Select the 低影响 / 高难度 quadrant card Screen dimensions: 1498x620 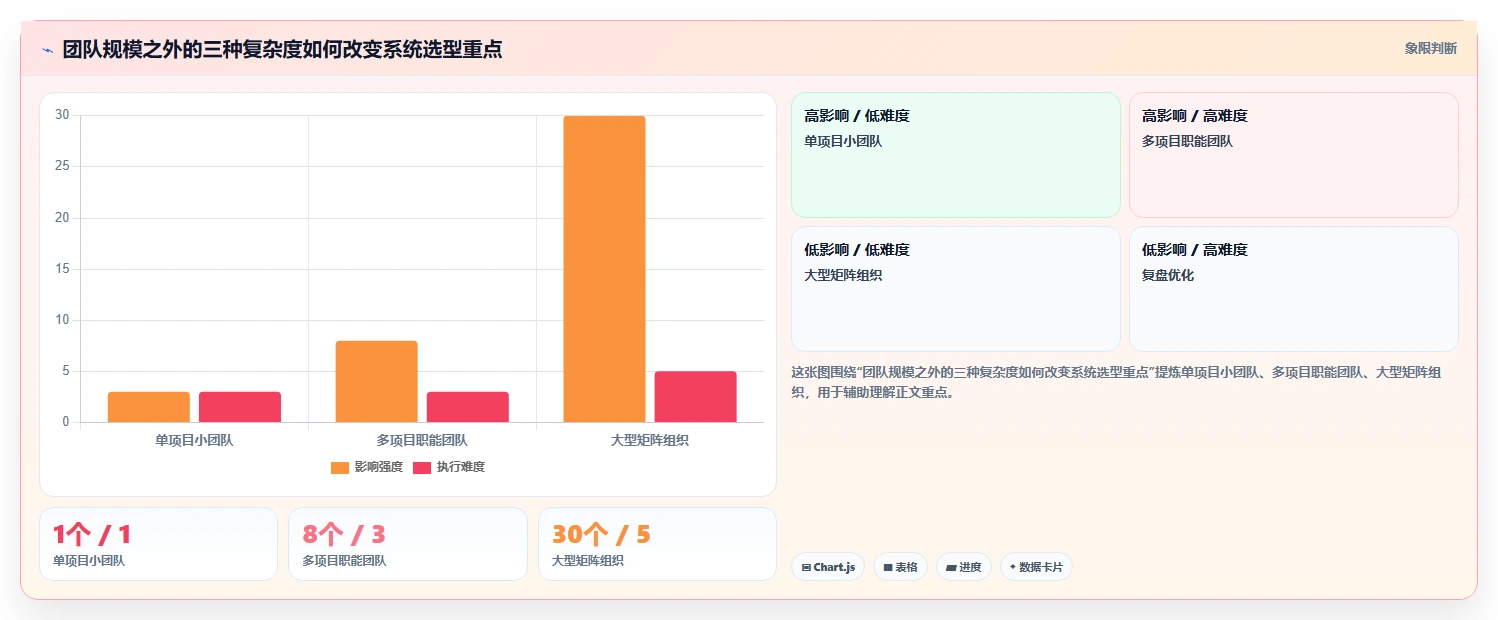point(1293,289)
